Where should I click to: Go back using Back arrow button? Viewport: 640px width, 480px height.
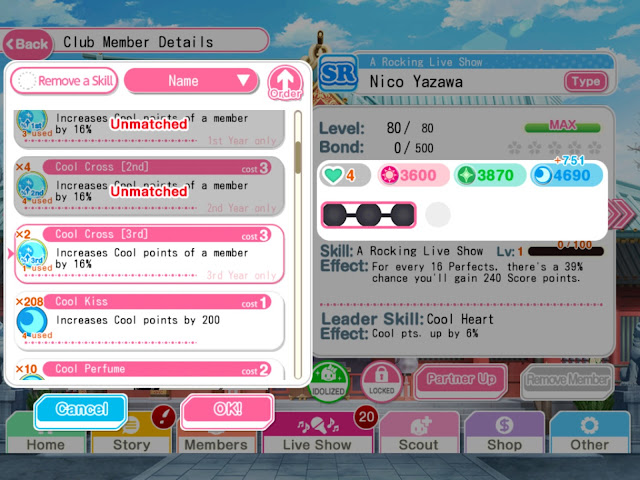(x=27, y=44)
